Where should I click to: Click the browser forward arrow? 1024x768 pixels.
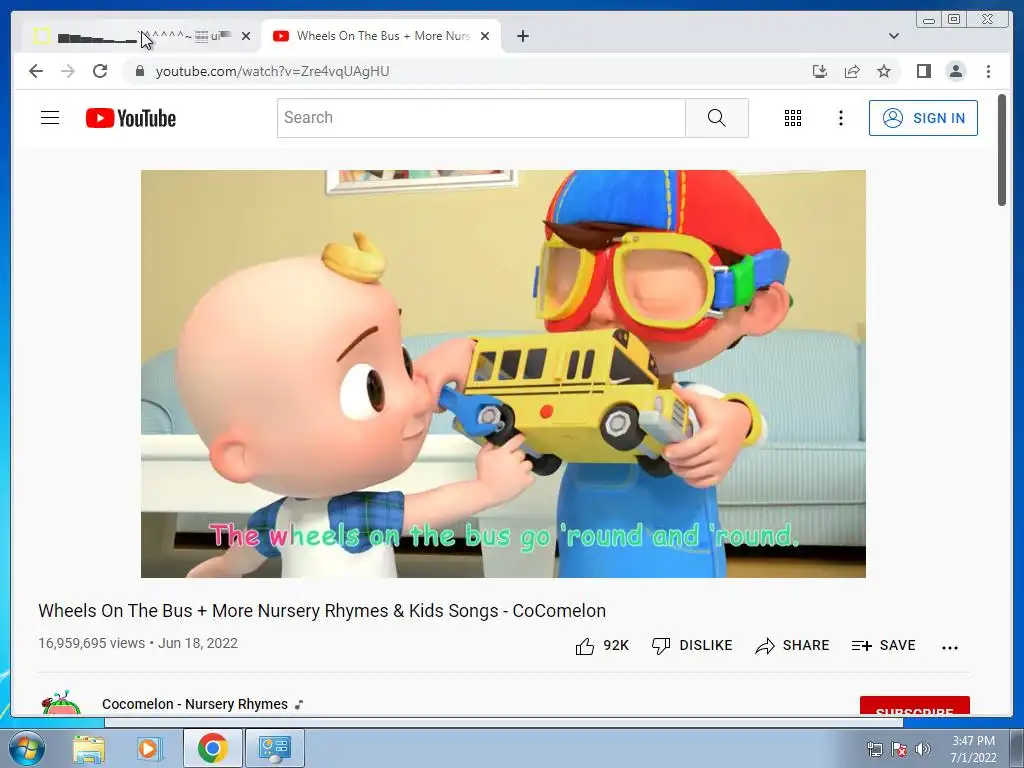[x=68, y=71]
